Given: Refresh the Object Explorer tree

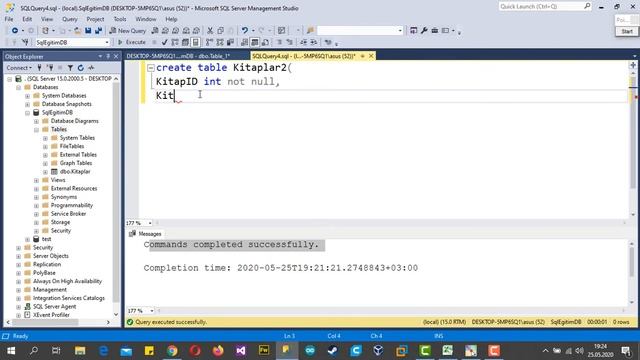Looking at the screenshot, I should [80, 68].
